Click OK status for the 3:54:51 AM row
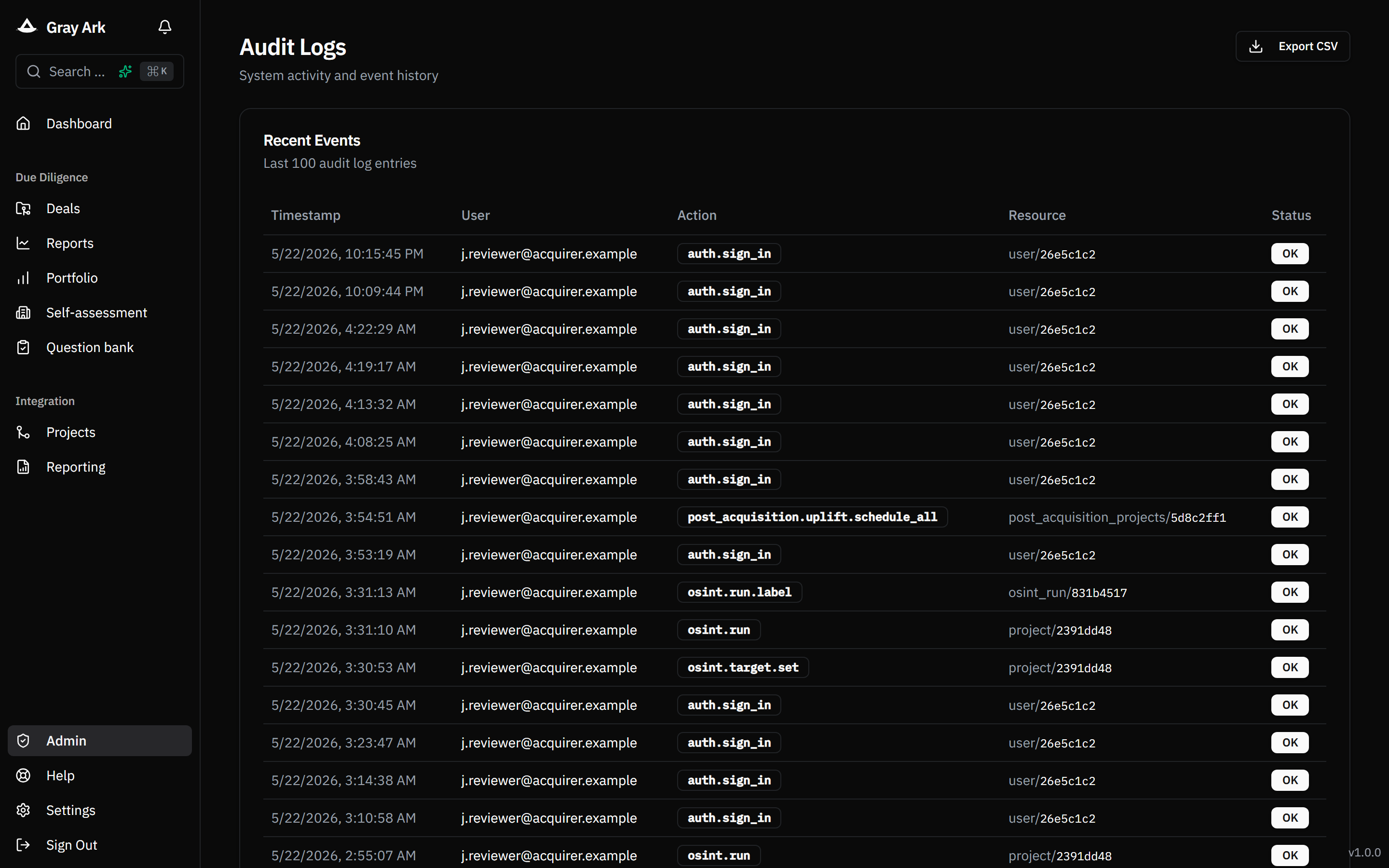Viewport: 1389px width, 868px height. pyautogui.click(x=1290, y=517)
